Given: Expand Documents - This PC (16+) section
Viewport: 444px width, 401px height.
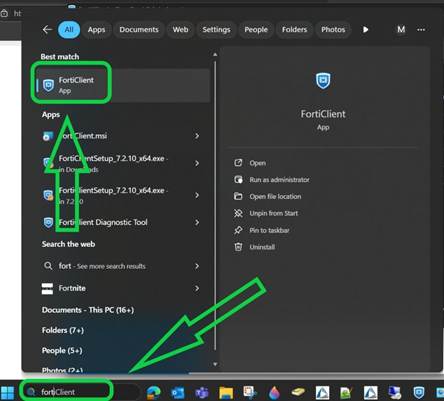Looking at the screenshot, I should (x=88, y=310).
